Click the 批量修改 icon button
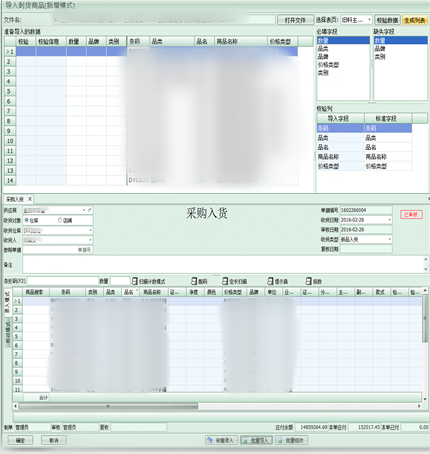This screenshot has height=454, width=430. point(291,440)
